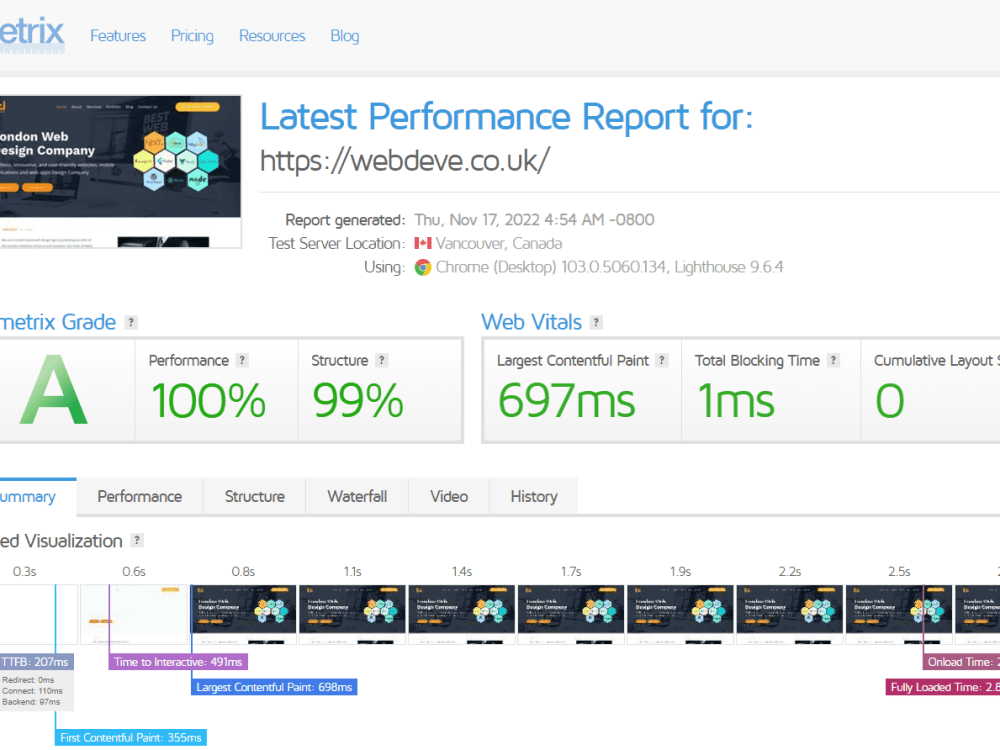This screenshot has width=1000, height=750.
Task: Click the Redirect: 0ms entry
Action: [x=28, y=680]
